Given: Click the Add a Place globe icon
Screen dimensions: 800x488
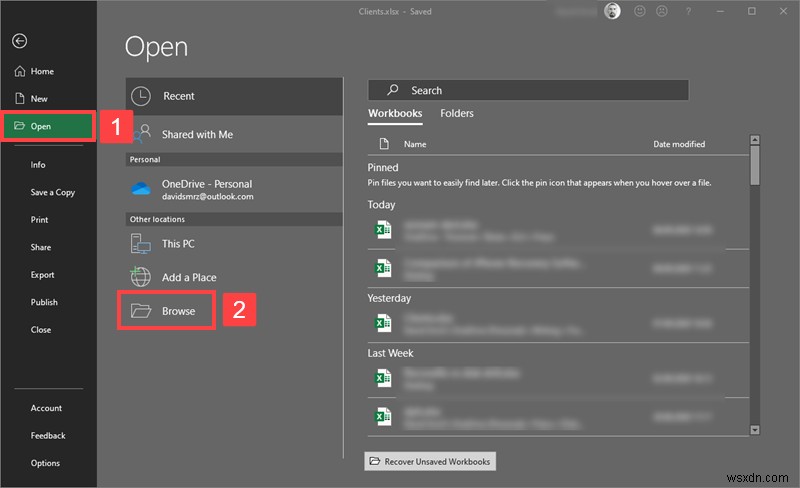Looking at the screenshot, I should click(x=142, y=277).
